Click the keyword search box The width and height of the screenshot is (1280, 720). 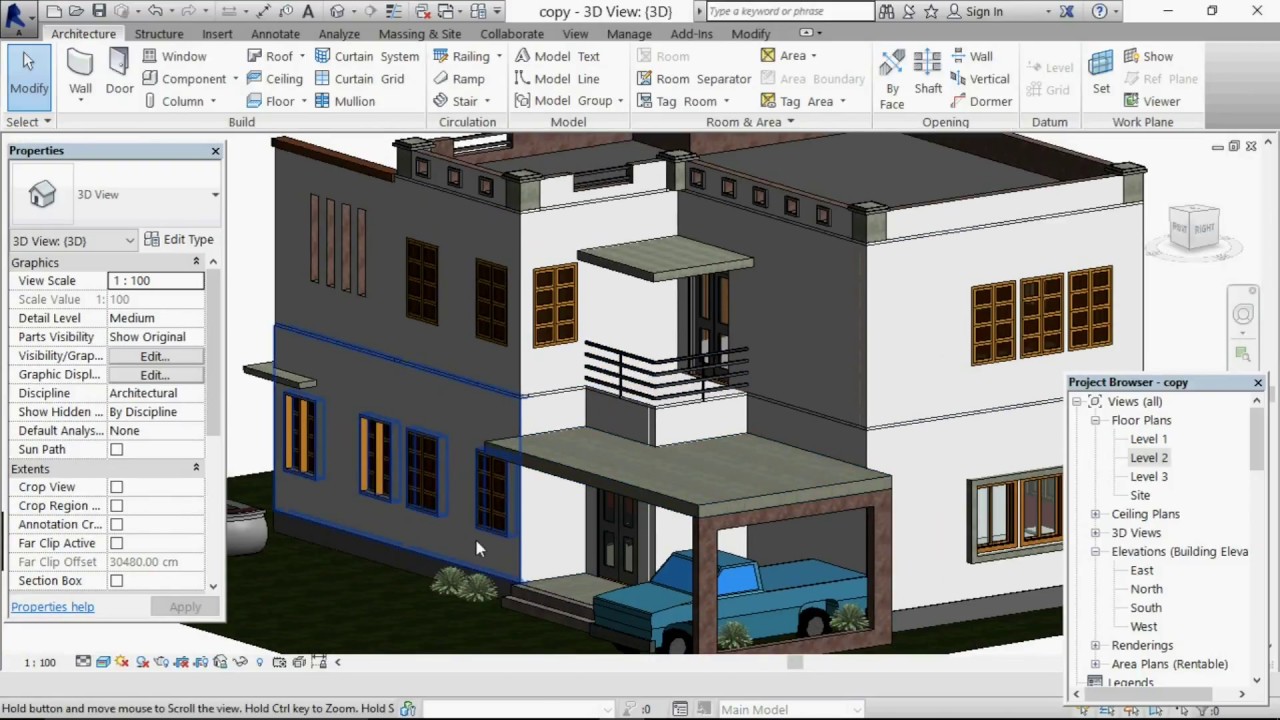789,12
